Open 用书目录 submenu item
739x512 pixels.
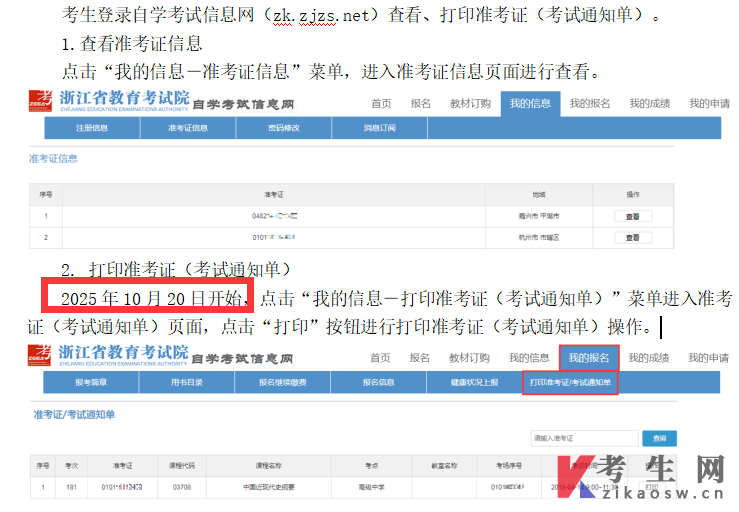point(186,382)
